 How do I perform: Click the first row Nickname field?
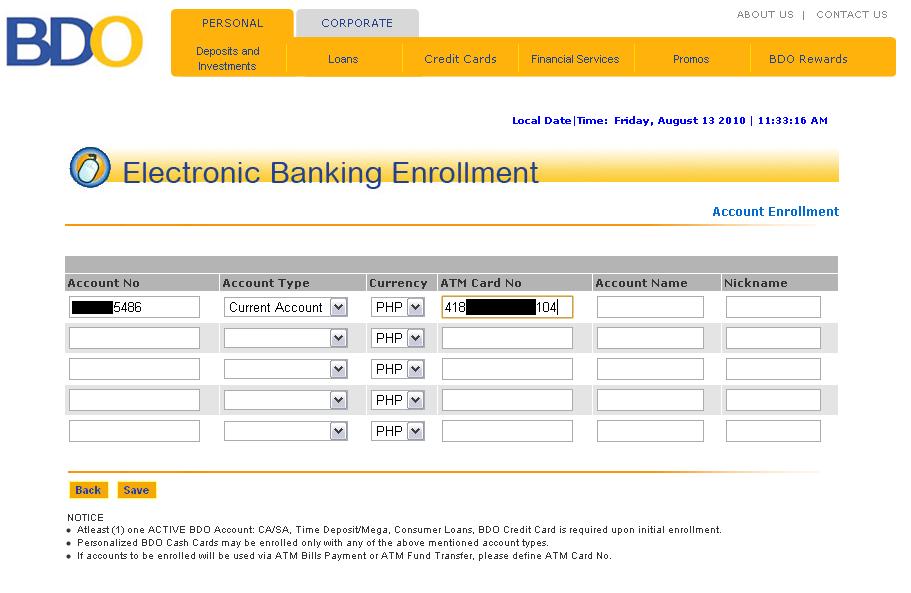(773, 307)
